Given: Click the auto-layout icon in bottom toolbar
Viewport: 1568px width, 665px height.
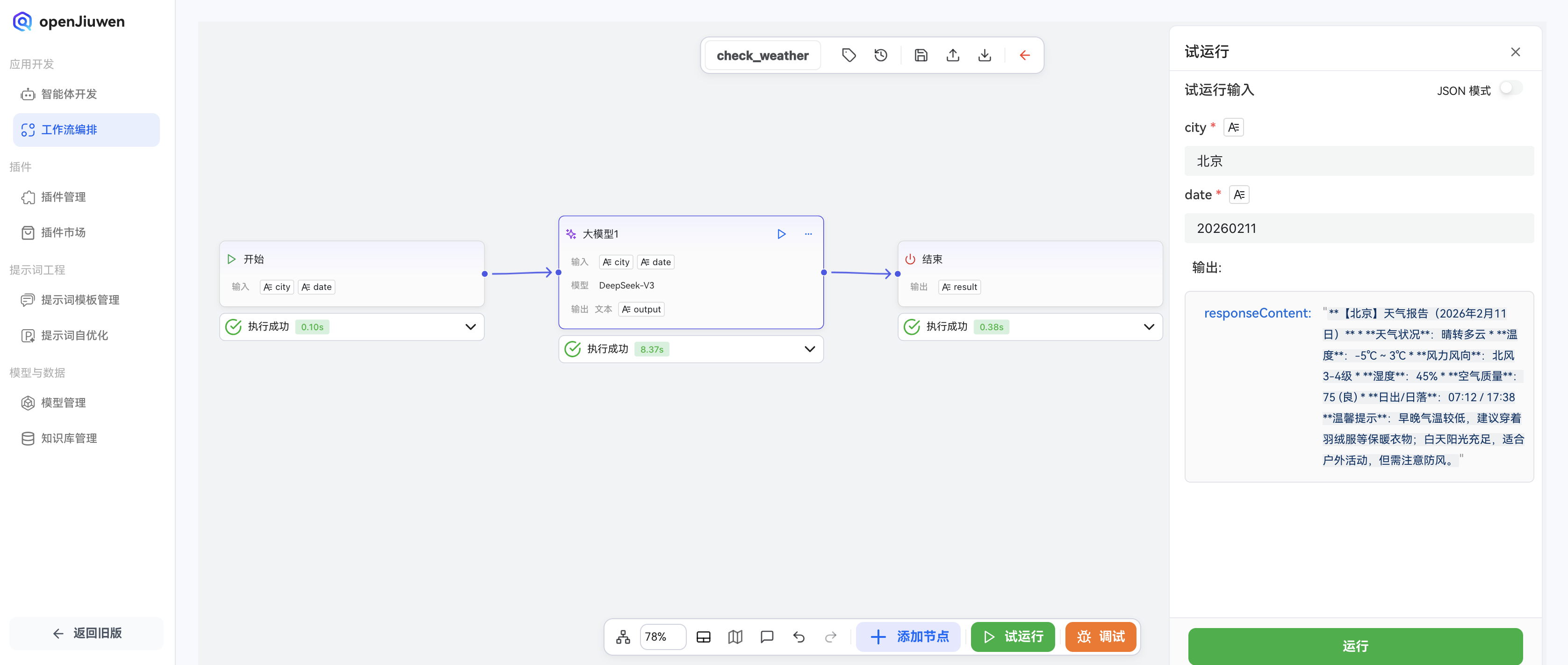Looking at the screenshot, I should click(623, 636).
